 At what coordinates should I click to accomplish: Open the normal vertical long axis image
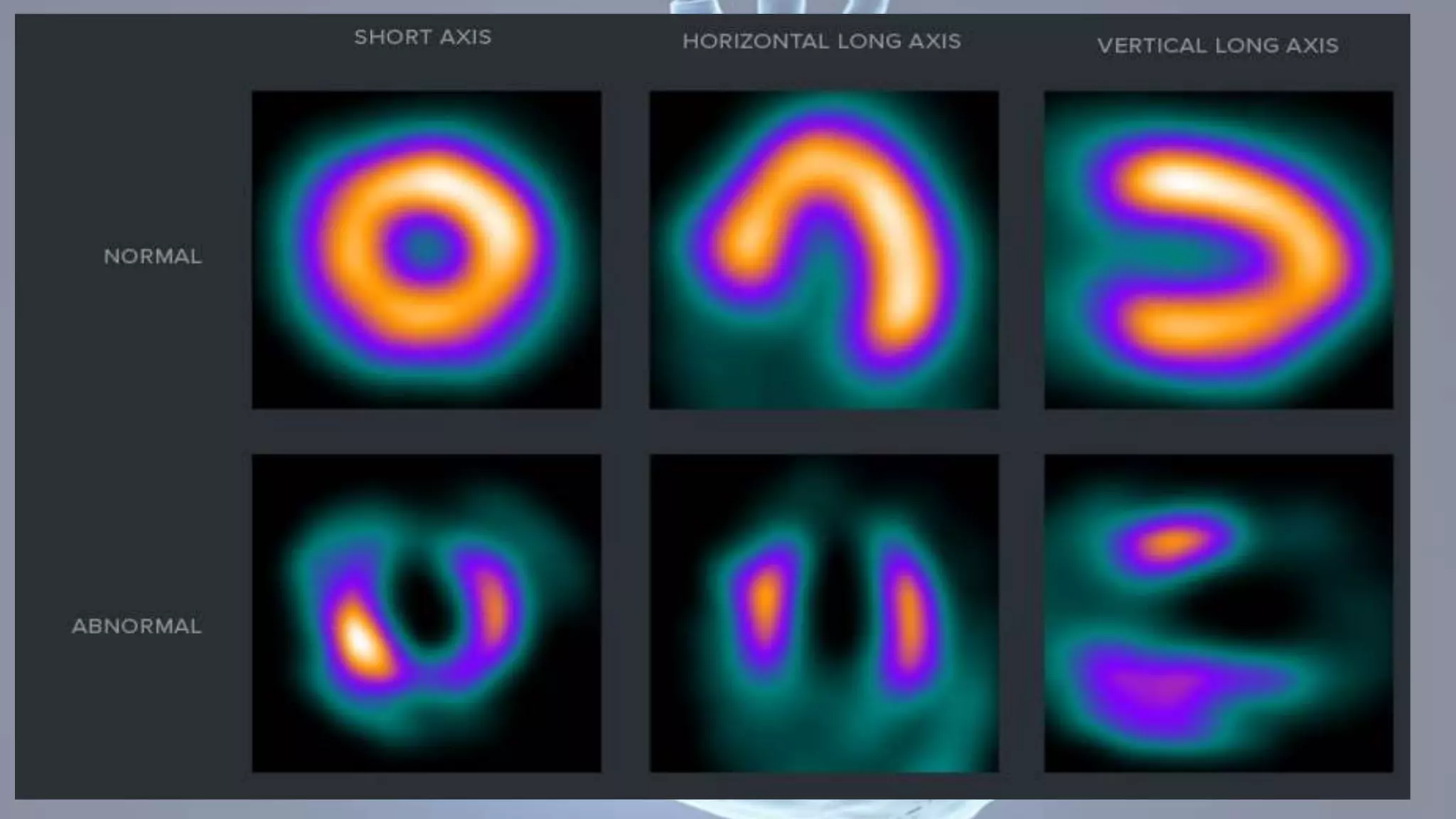click(x=1218, y=249)
